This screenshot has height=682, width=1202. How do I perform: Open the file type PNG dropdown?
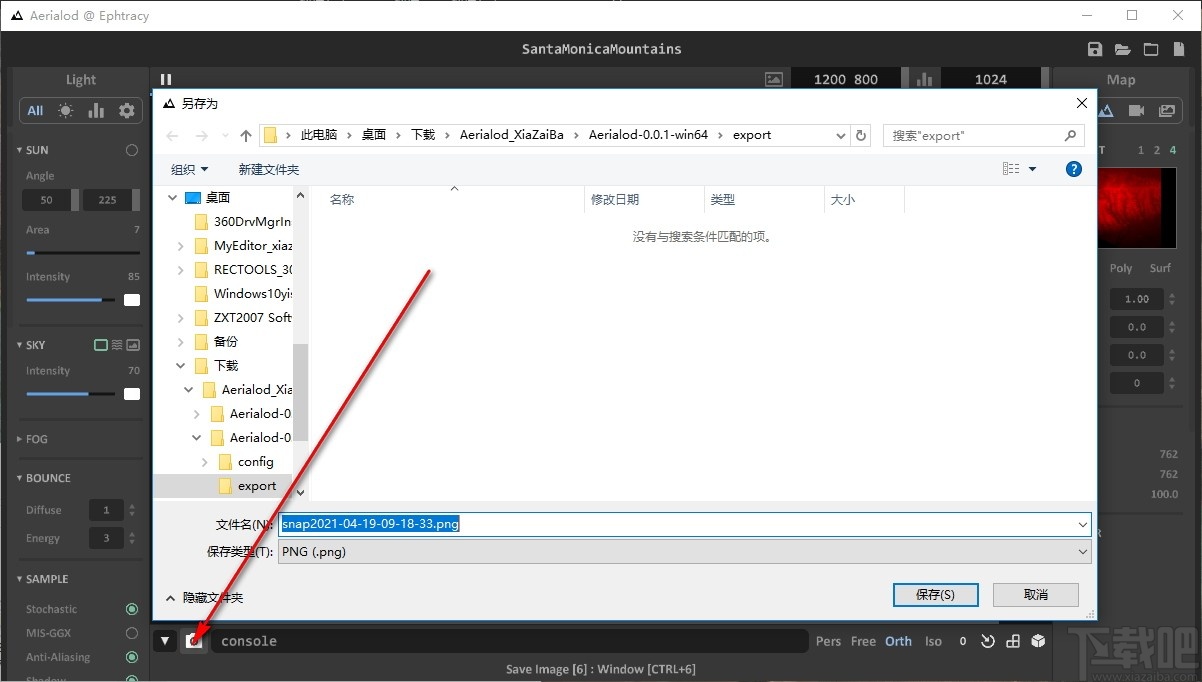[1083, 551]
